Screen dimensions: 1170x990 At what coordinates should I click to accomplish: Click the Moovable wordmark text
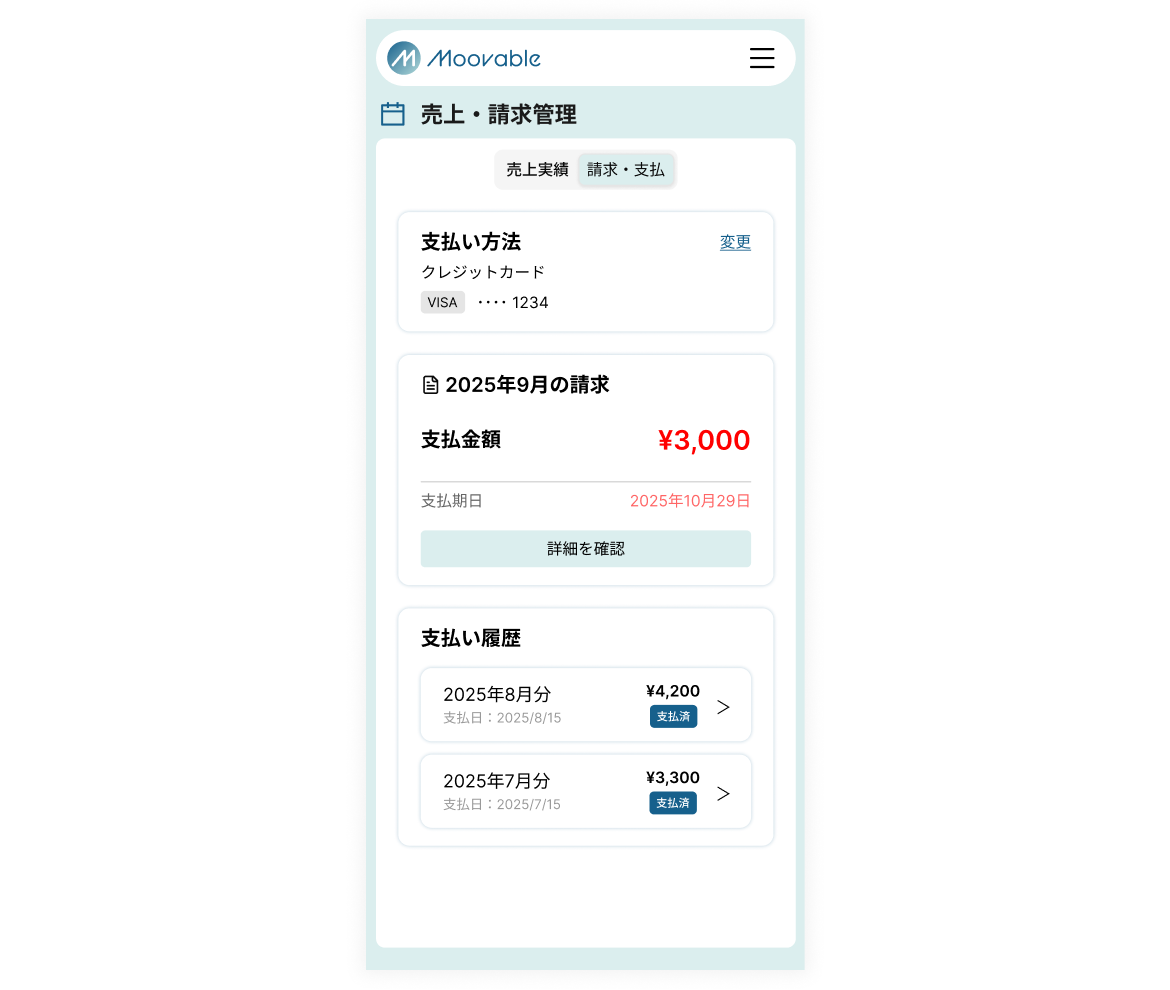pyautogui.click(x=484, y=58)
